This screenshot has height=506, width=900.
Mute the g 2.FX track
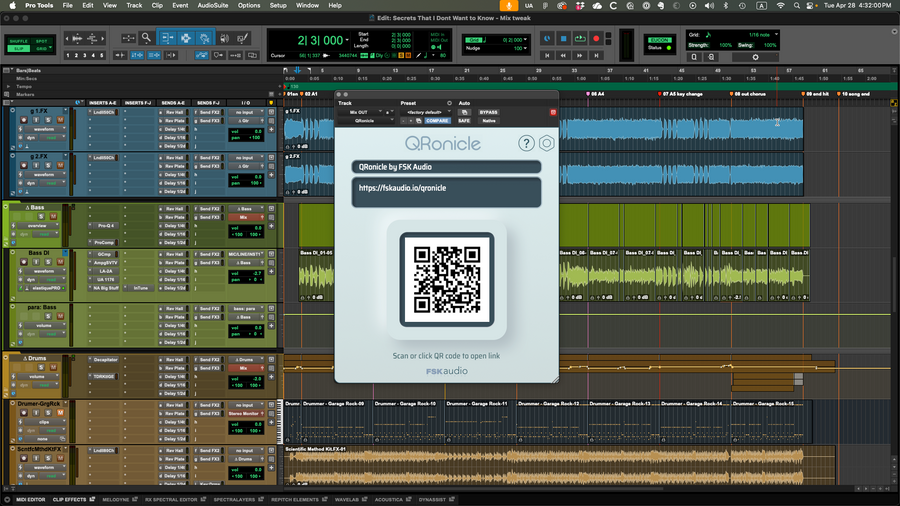click(x=60, y=165)
